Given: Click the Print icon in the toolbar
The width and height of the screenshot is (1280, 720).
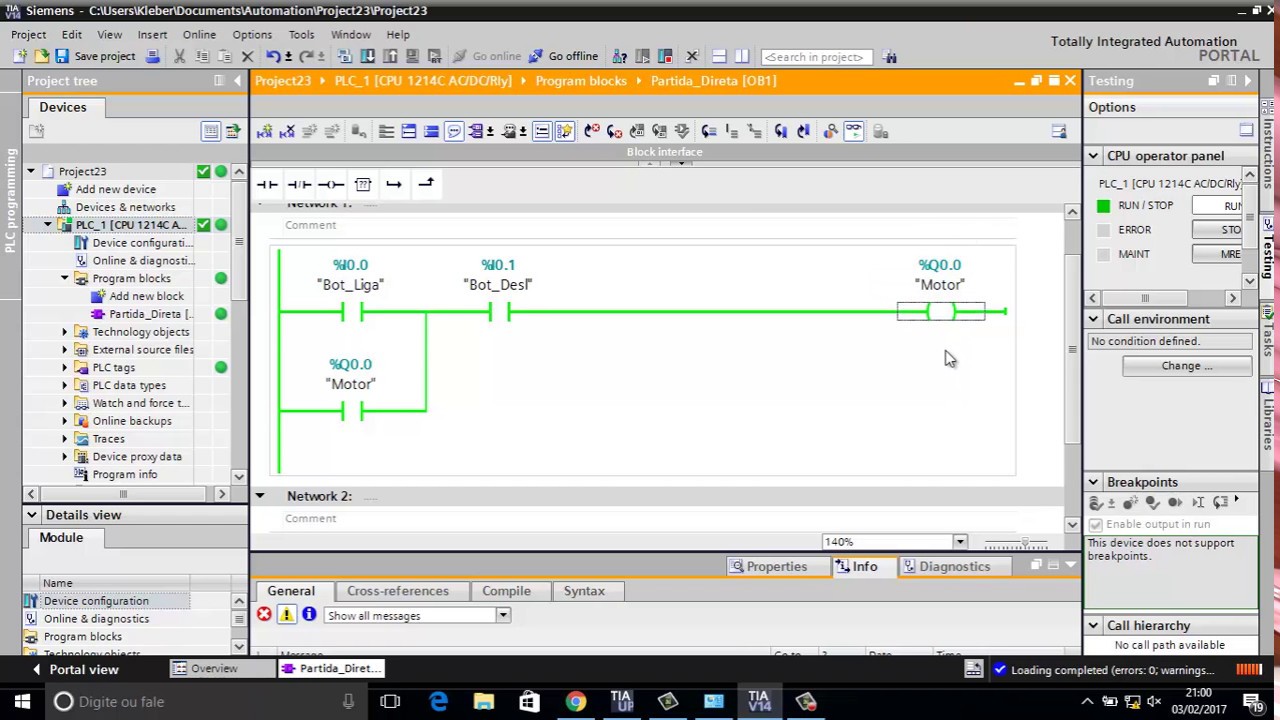Looking at the screenshot, I should click(152, 57).
